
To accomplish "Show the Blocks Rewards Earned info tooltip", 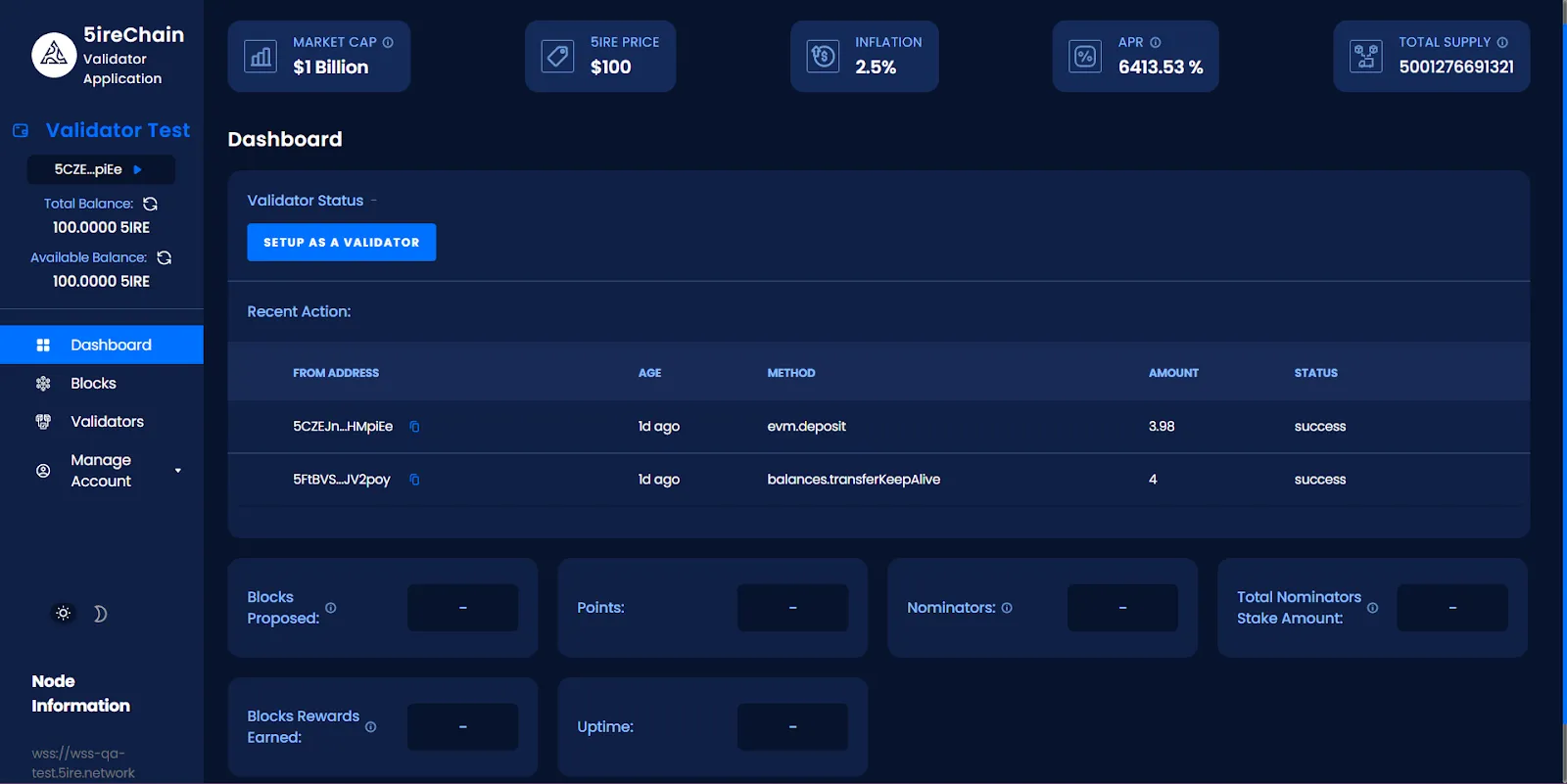I will point(371,727).
